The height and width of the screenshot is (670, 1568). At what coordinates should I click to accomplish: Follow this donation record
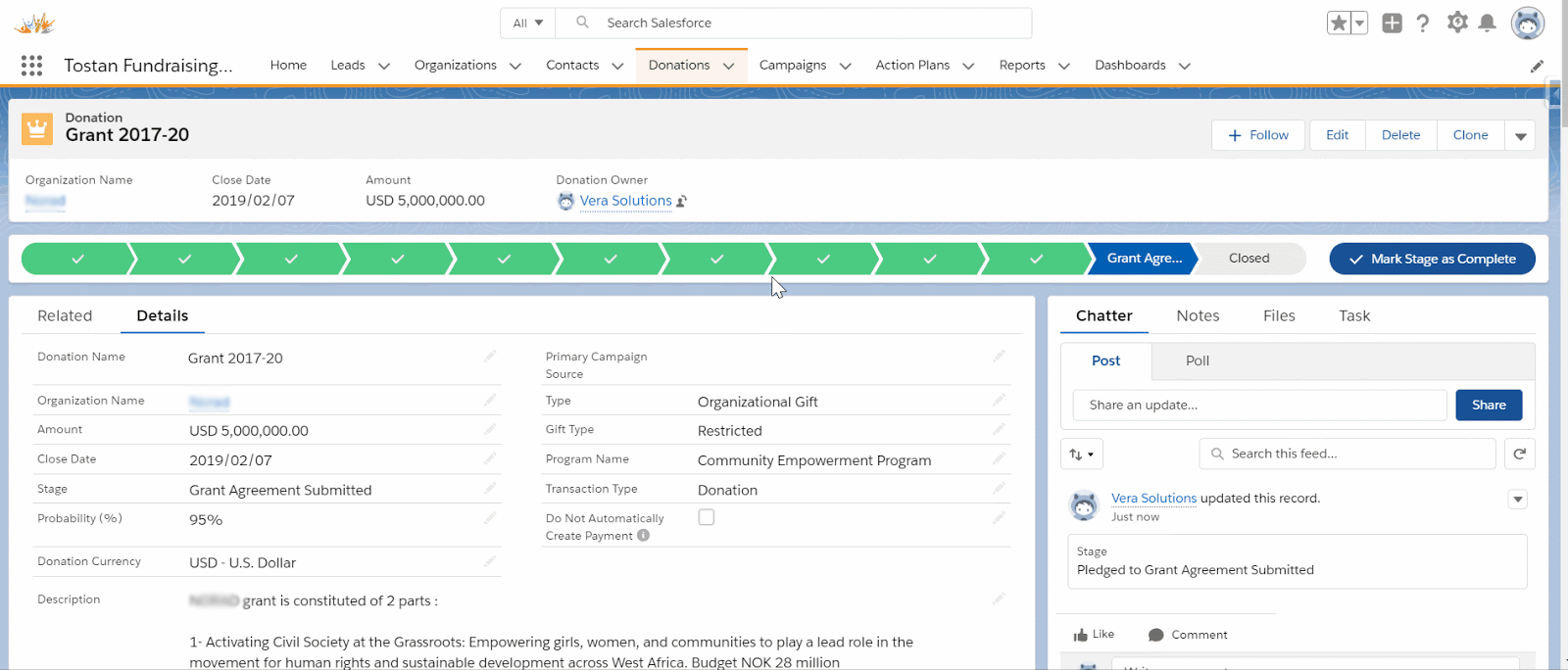(1258, 135)
